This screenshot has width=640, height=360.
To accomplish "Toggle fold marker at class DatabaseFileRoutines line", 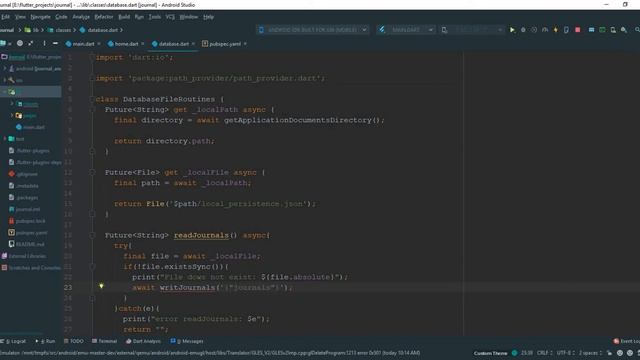I will [x=92, y=99].
